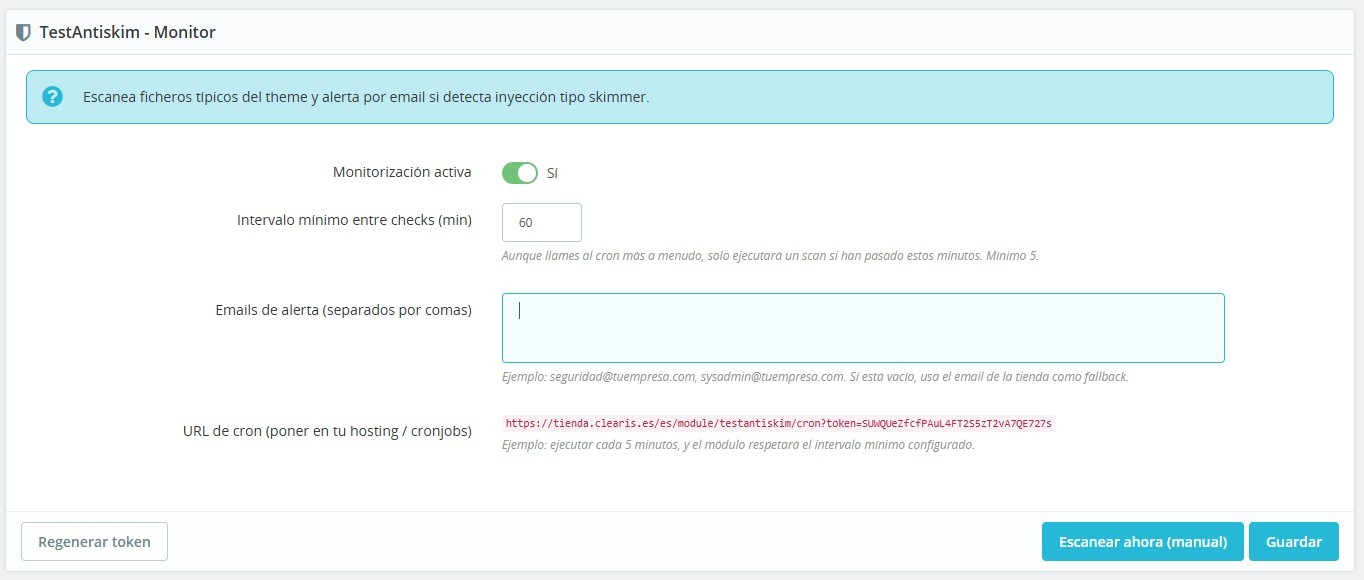The height and width of the screenshot is (580, 1364).
Task: Select the 'Intervalo mínimo entre checks' label
Action: [354, 220]
